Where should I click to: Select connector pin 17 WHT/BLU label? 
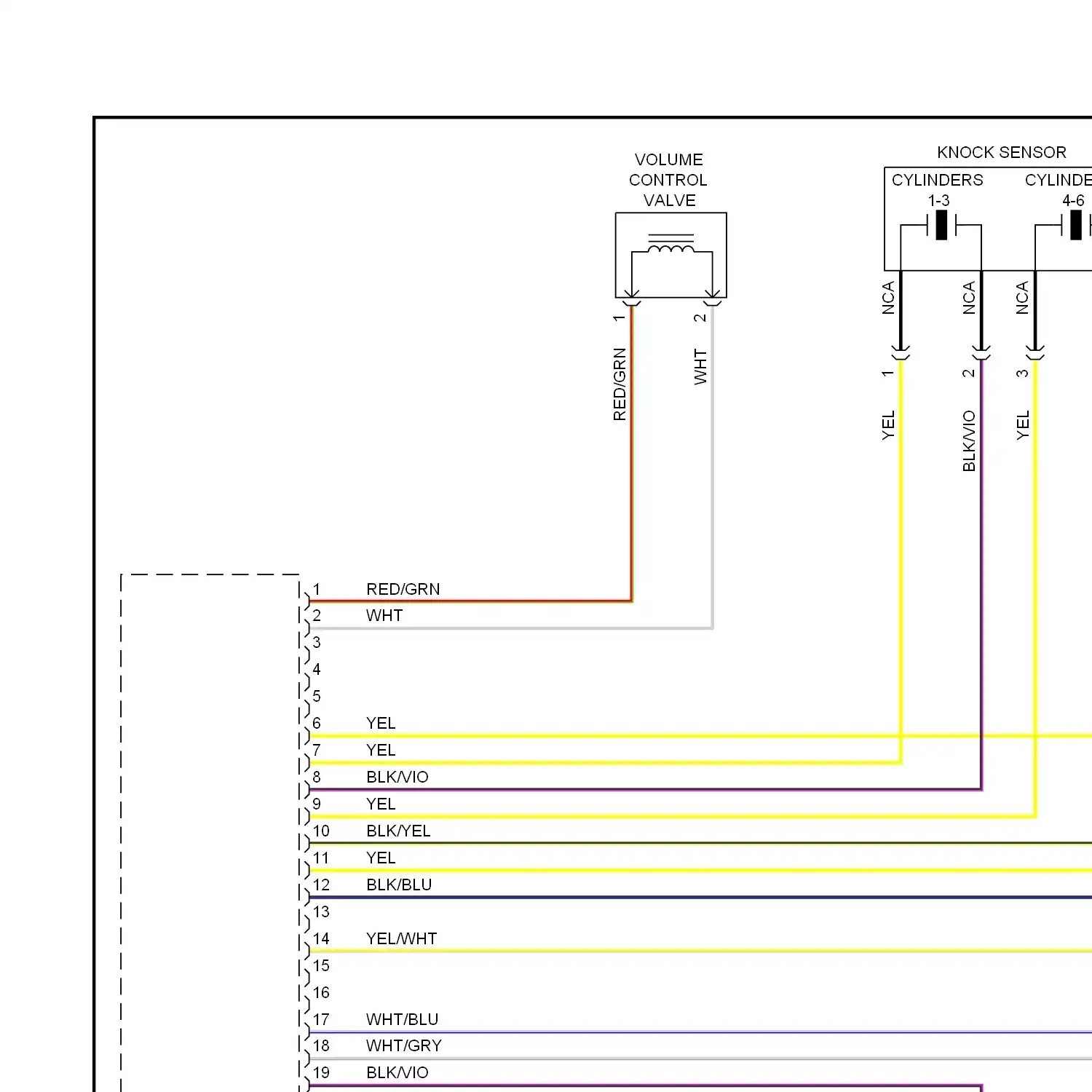coord(402,1019)
